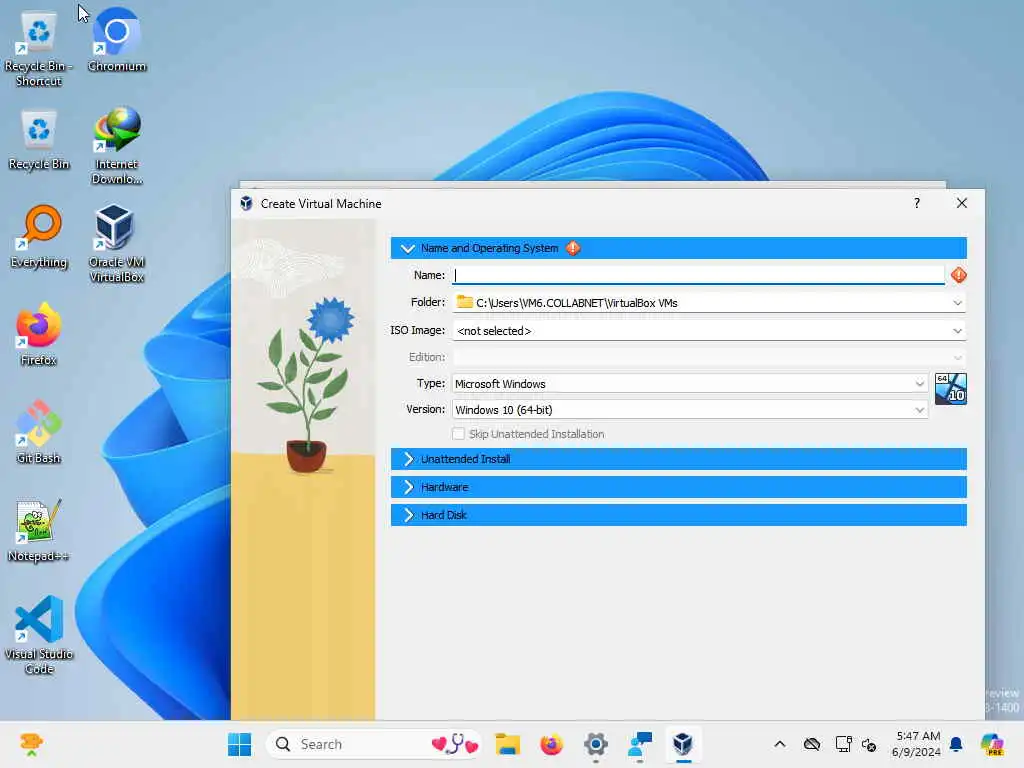
Task: Open the Folder path dropdown
Action: (x=957, y=303)
